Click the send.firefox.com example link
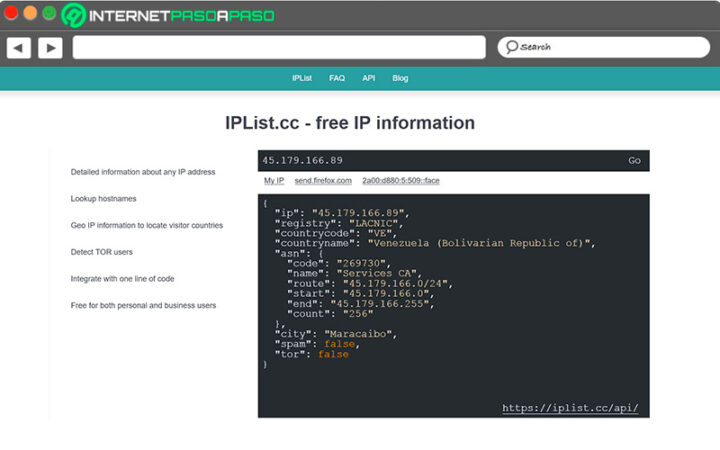Screen dimensions: 720x450 (x=323, y=181)
